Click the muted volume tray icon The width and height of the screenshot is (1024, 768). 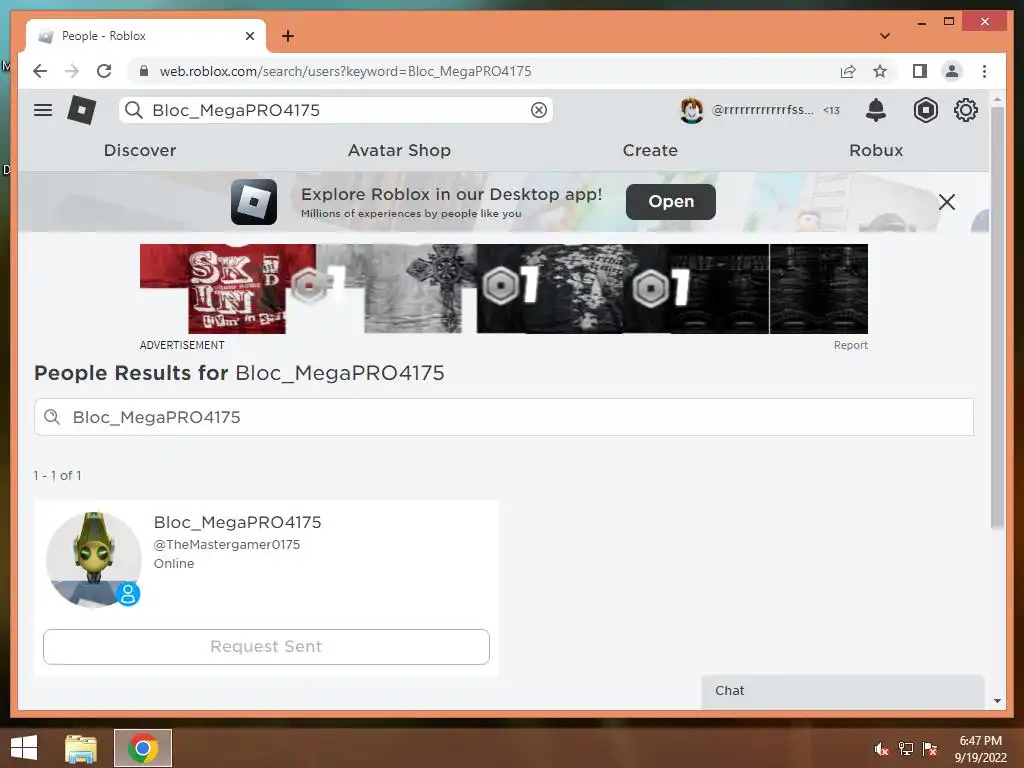tap(882, 749)
